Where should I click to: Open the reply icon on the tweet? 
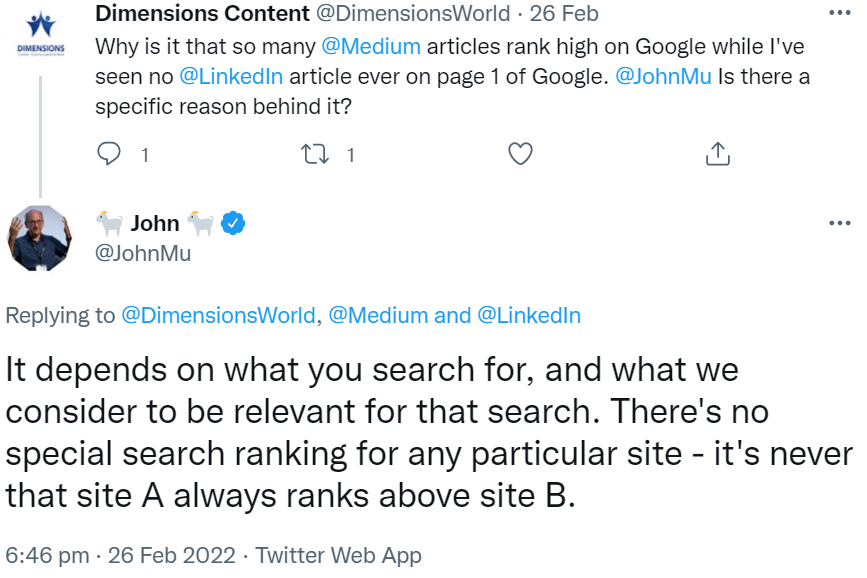(107, 154)
